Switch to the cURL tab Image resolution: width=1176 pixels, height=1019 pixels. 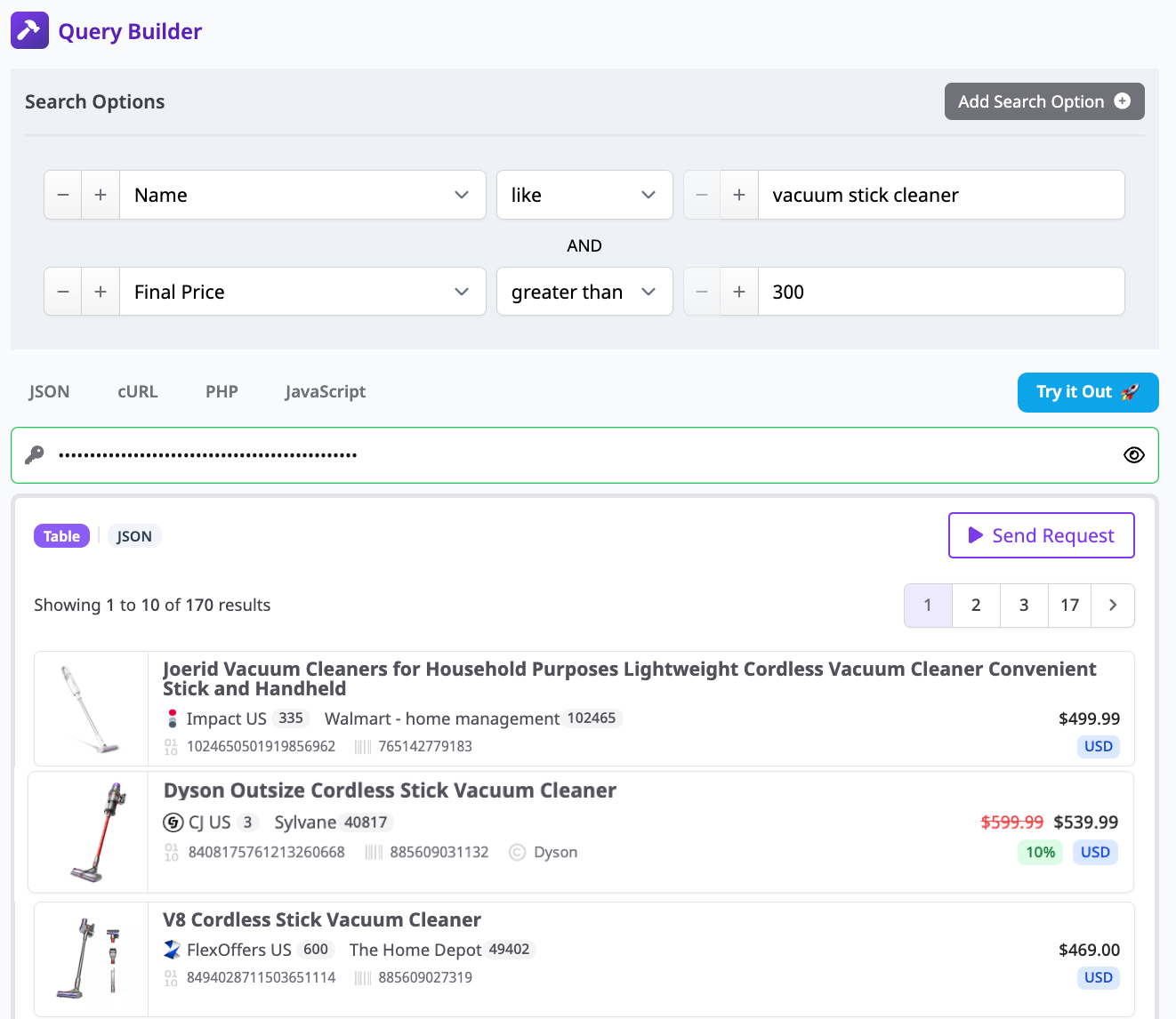(x=138, y=391)
